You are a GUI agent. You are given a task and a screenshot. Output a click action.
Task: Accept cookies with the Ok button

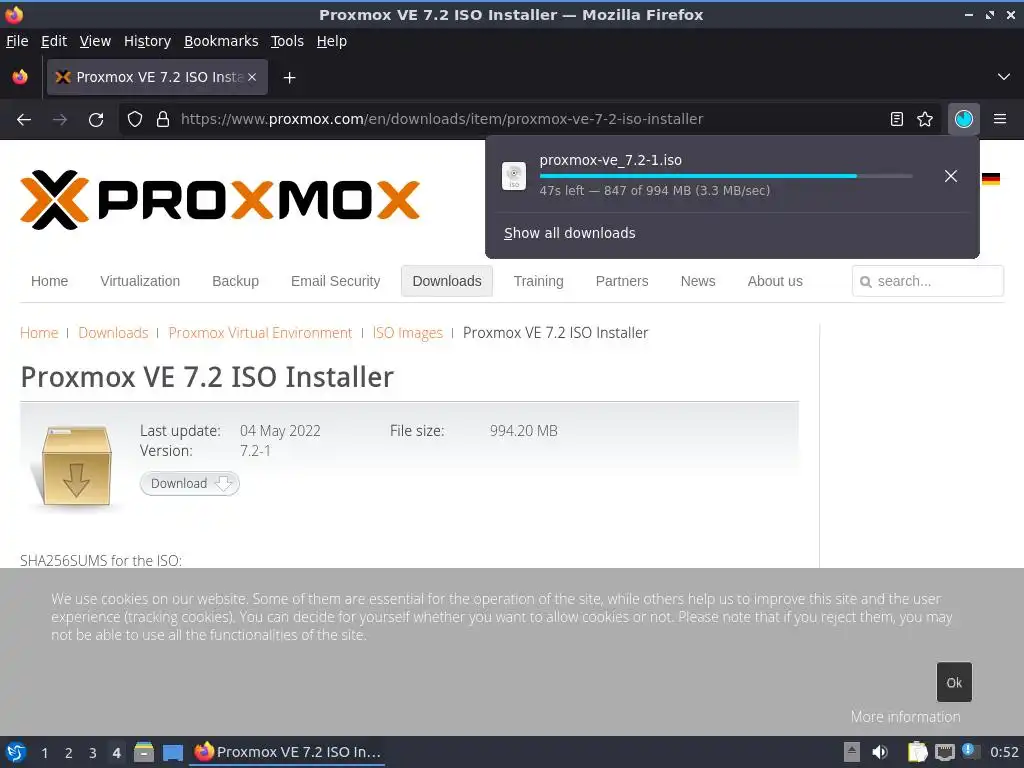(x=954, y=682)
